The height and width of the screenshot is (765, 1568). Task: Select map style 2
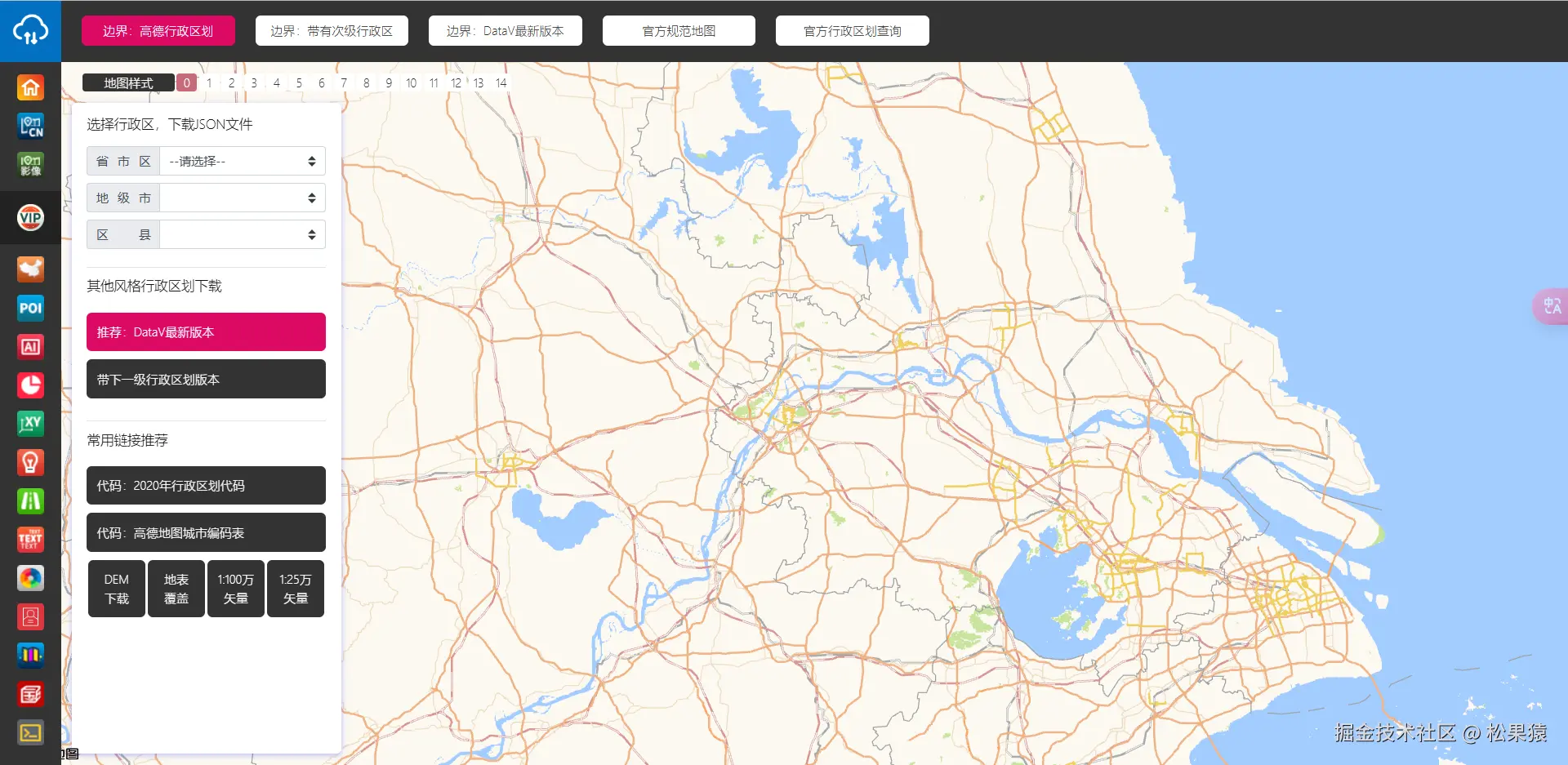pos(231,82)
